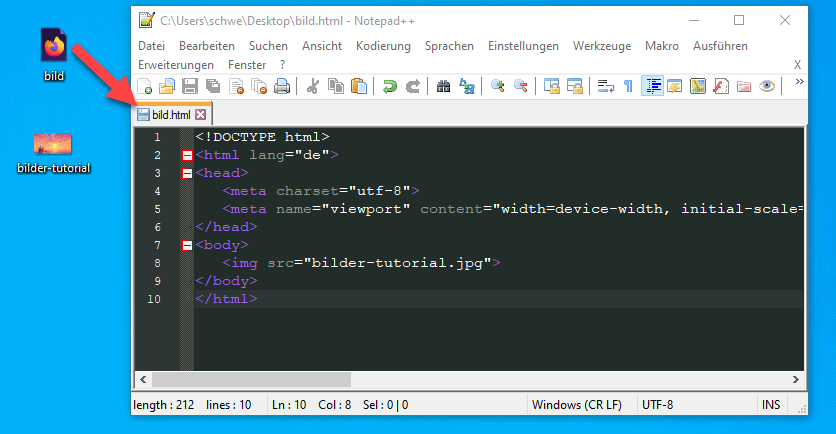836x434 pixels.
Task: Click length : 212 in status bar
Action: click(x=164, y=405)
